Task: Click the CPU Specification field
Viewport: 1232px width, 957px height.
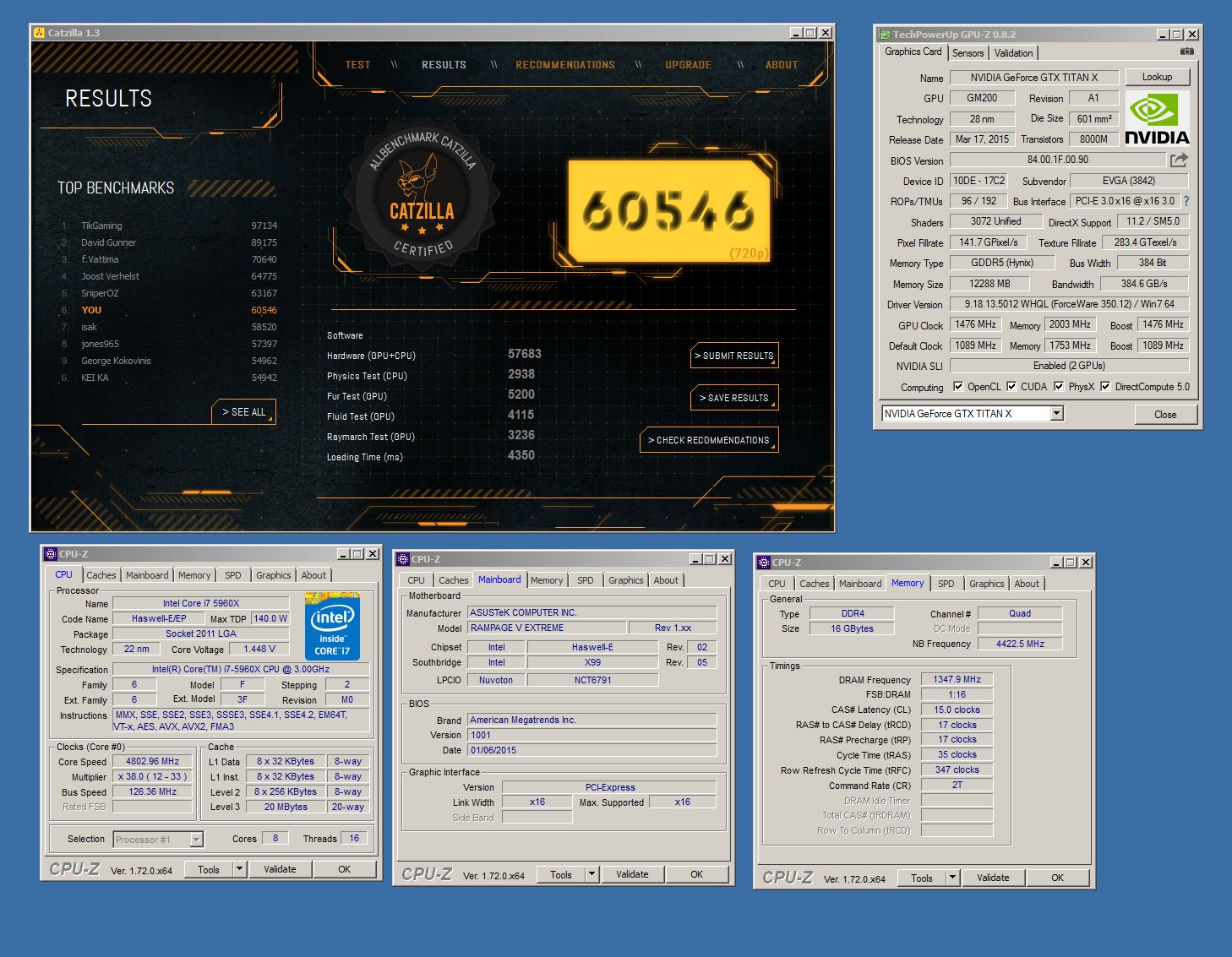Action: [x=241, y=669]
